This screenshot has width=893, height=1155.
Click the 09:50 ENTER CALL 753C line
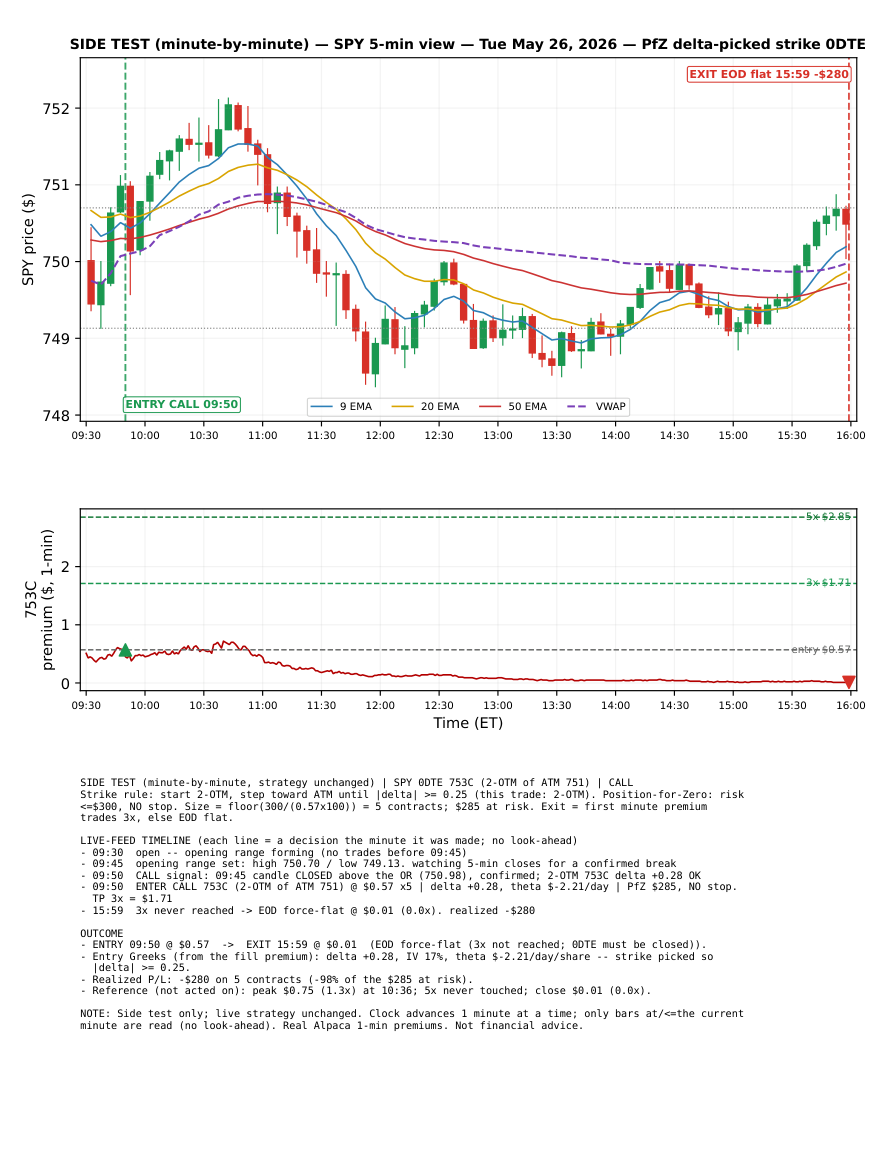point(409,887)
